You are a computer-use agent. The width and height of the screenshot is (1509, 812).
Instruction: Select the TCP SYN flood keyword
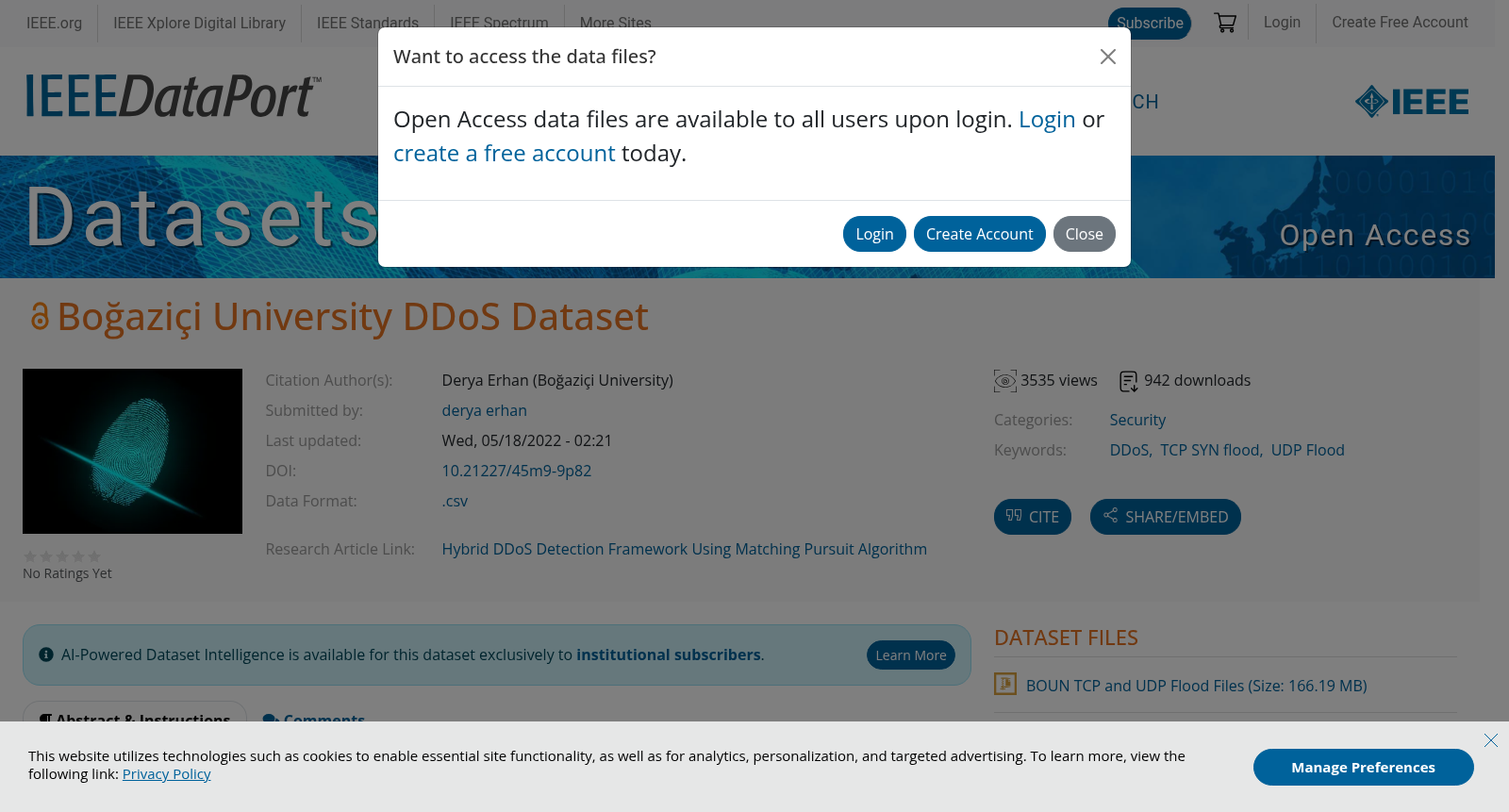1210,450
